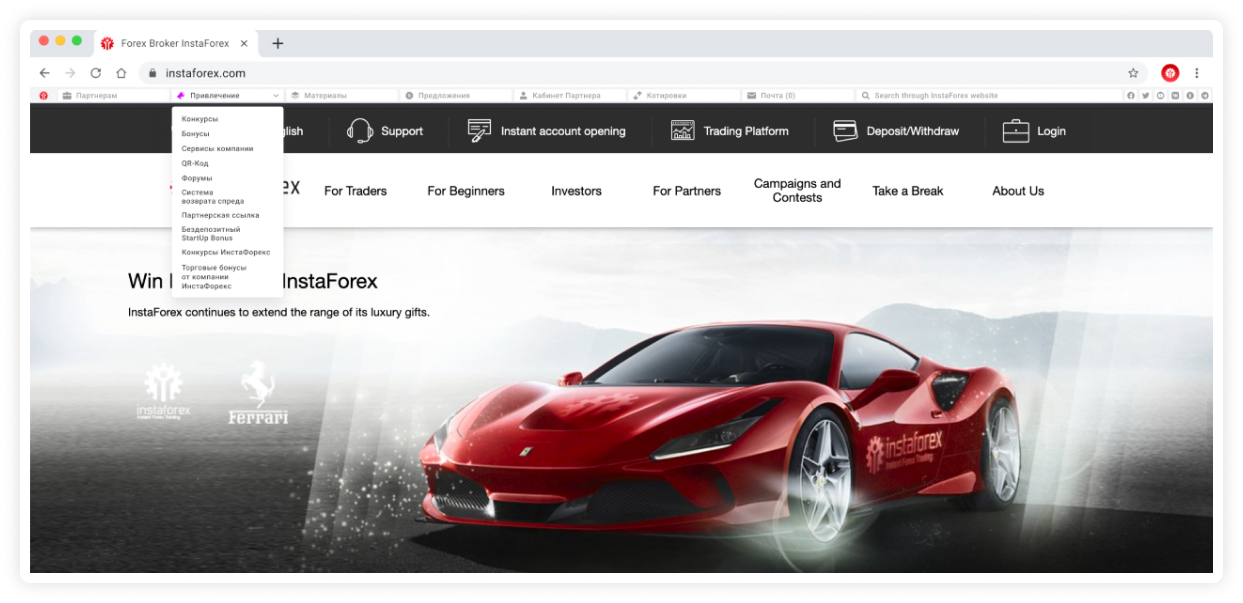Select Партнерская ссылка menu entry
Viewport: 1243px width, 603px height.
[x=220, y=215]
